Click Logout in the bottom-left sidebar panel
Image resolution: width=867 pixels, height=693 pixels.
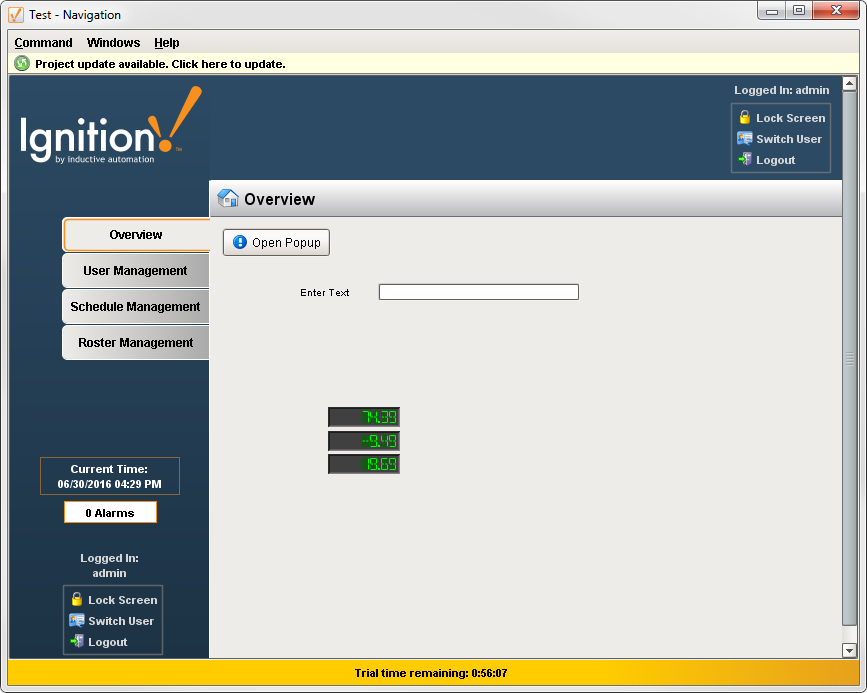[x=107, y=641]
